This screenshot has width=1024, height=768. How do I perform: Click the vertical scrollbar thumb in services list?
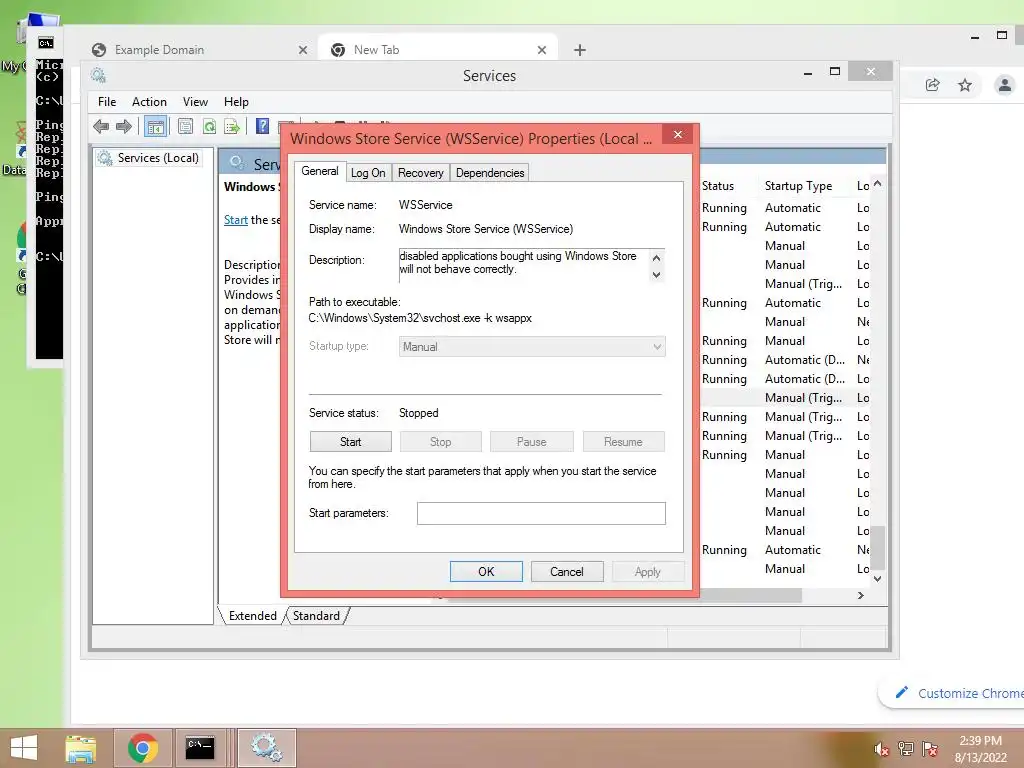[878, 547]
